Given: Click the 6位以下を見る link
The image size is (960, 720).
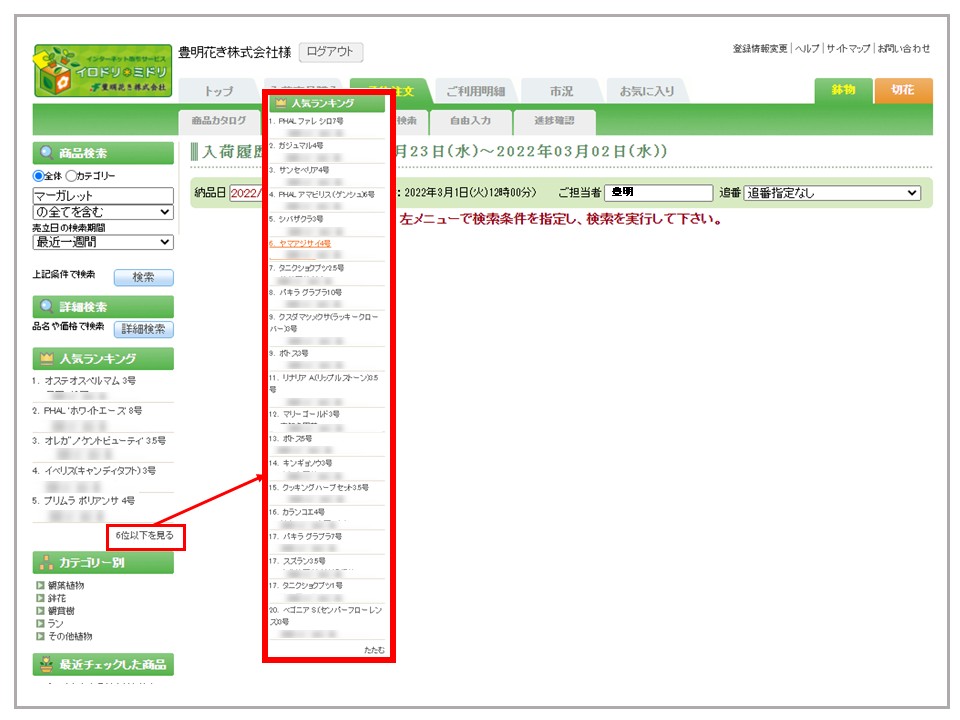Looking at the screenshot, I should (145, 536).
